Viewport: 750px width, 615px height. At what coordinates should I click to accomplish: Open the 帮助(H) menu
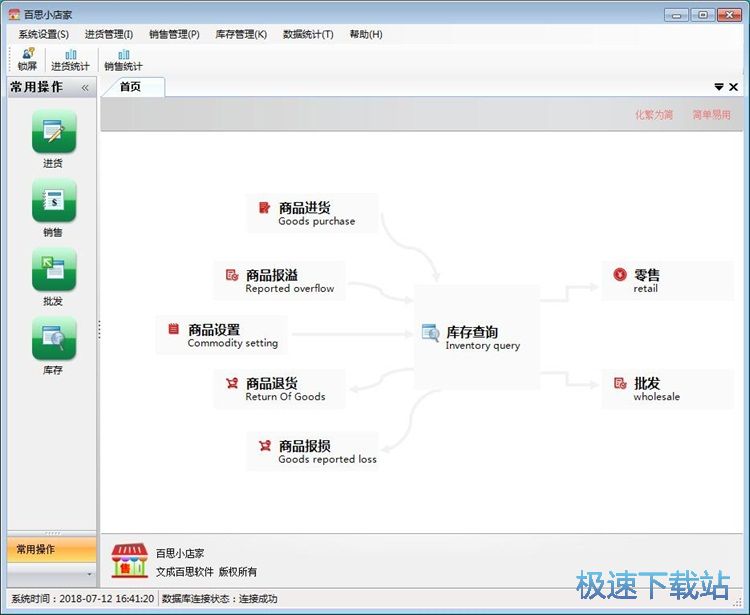click(366, 34)
